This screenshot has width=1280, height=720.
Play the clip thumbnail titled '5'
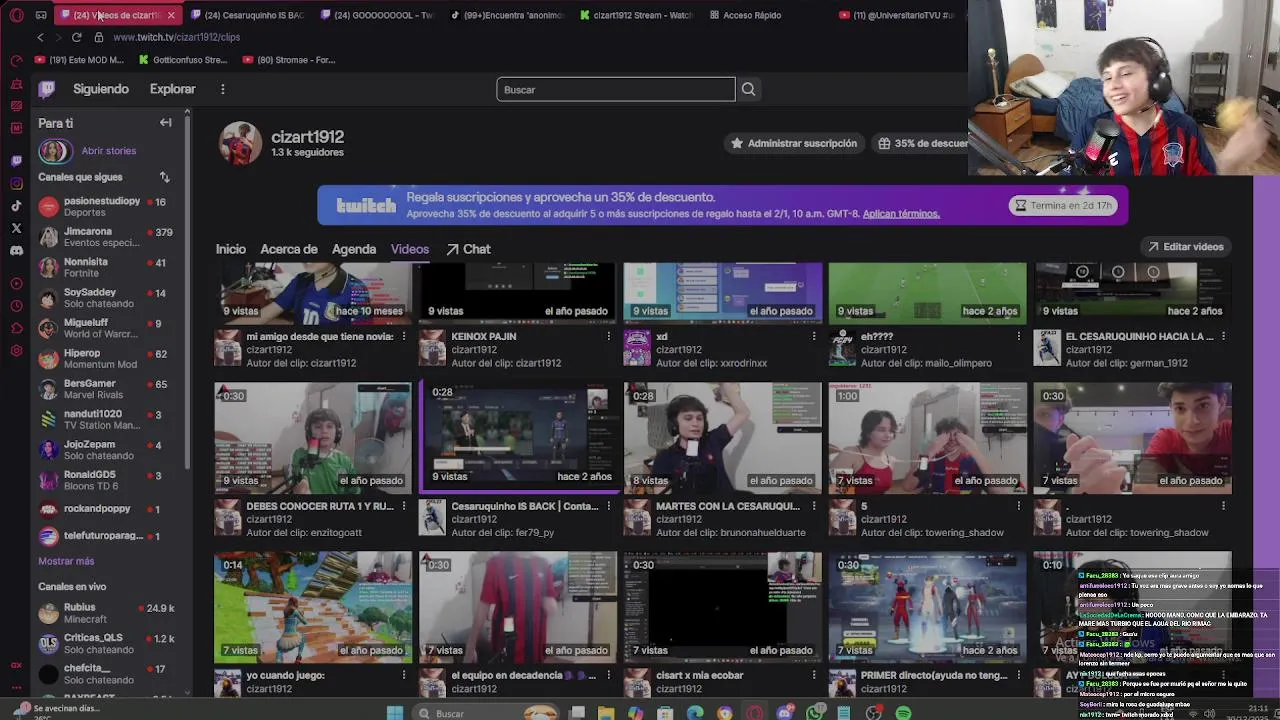coord(927,438)
